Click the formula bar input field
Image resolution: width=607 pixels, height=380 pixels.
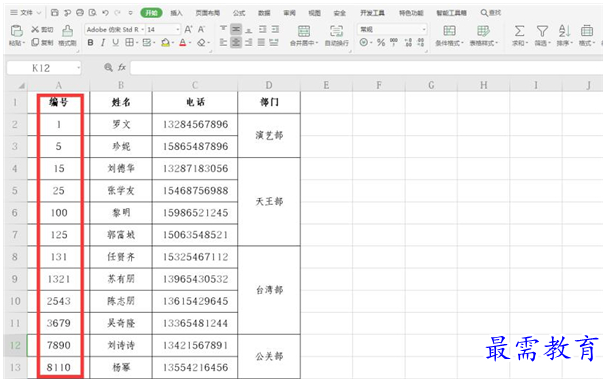pyautogui.click(x=366, y=68)
